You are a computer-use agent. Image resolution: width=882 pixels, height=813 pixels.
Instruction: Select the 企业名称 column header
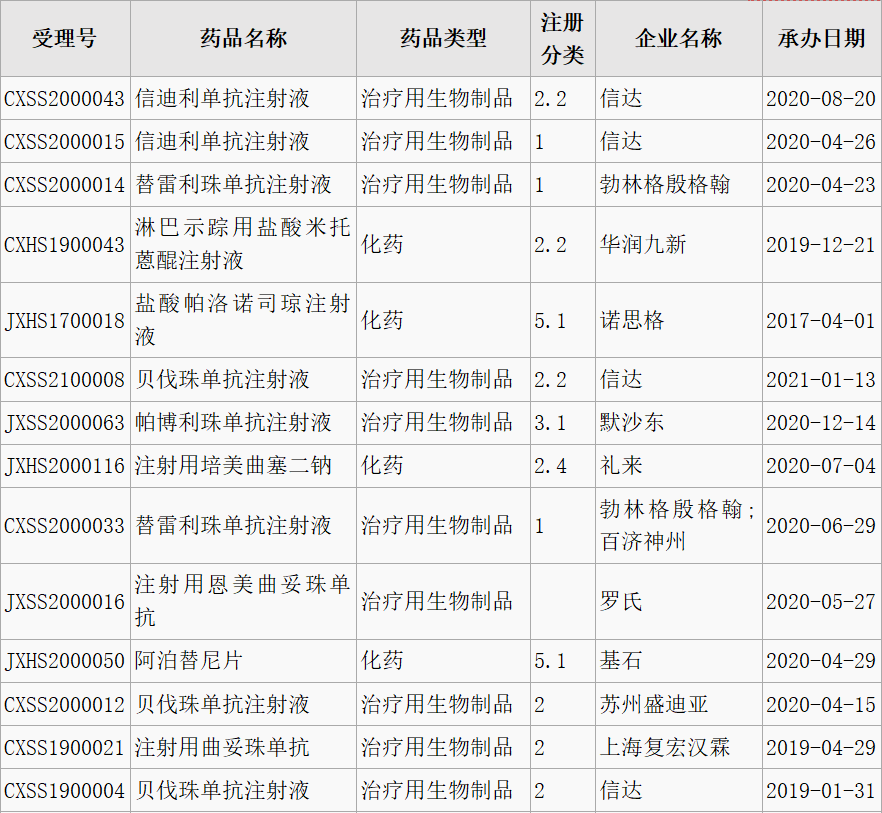click(x=679, y=38)
